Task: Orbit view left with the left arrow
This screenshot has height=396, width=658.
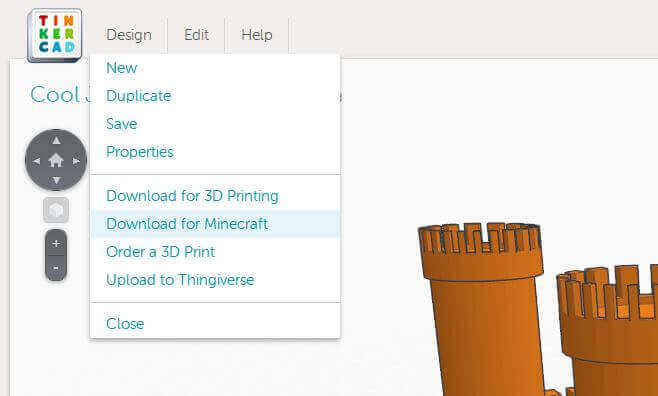Action: (x=37, y=161)
